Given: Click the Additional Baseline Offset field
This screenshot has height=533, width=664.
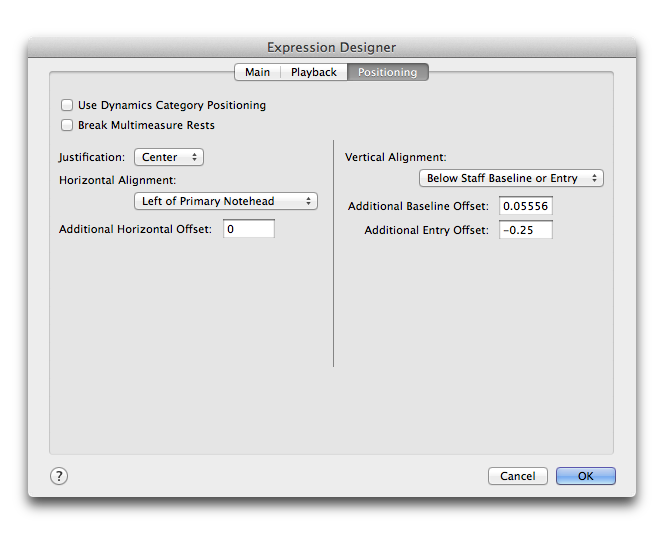Looking at the screenshot, I should pos(526,206).
